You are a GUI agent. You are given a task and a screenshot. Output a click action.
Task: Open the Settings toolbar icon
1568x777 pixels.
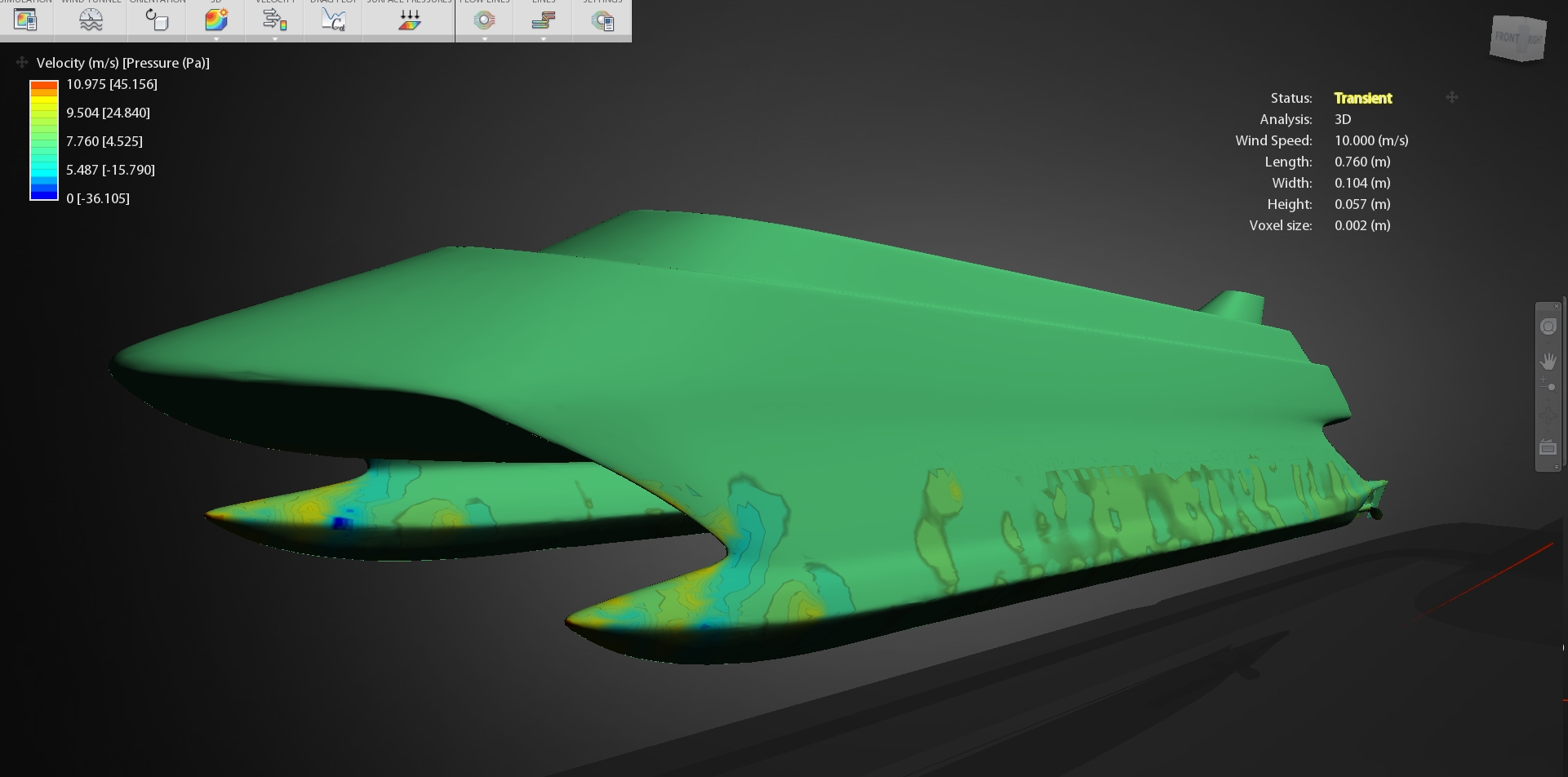pyautogui.click(x=602, y=20)
